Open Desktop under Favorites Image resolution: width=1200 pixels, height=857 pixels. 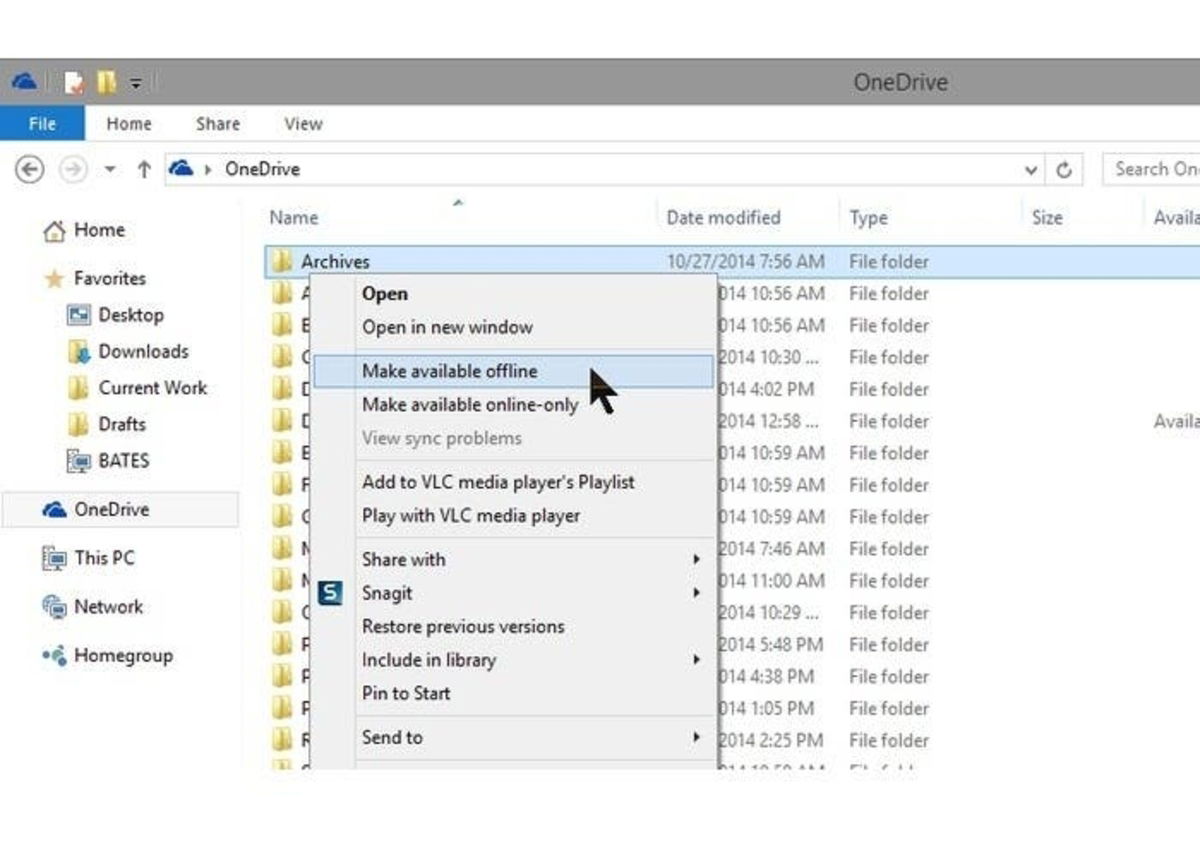(131, 315)
